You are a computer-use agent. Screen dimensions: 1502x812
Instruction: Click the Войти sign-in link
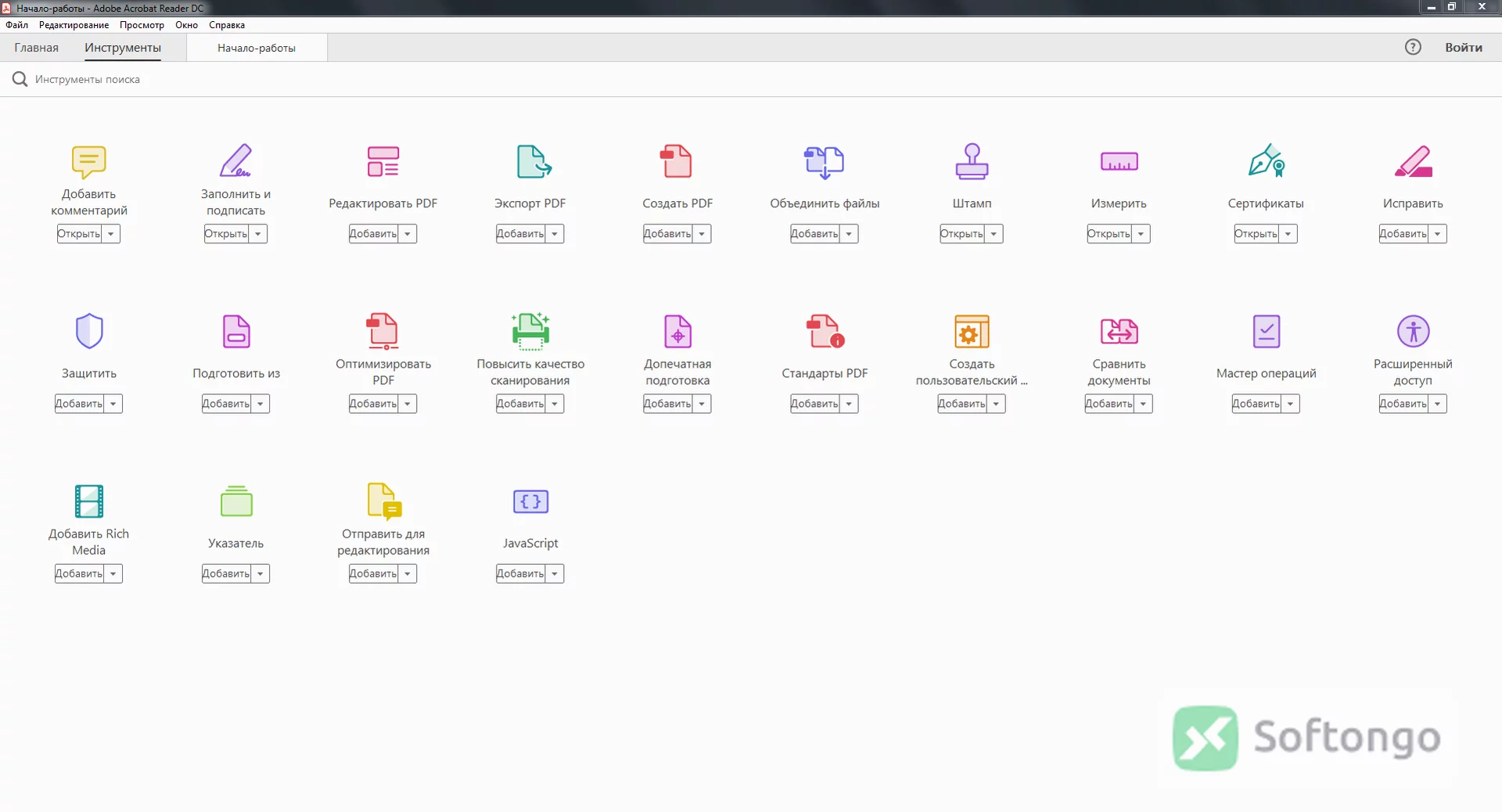point(1464,48)
